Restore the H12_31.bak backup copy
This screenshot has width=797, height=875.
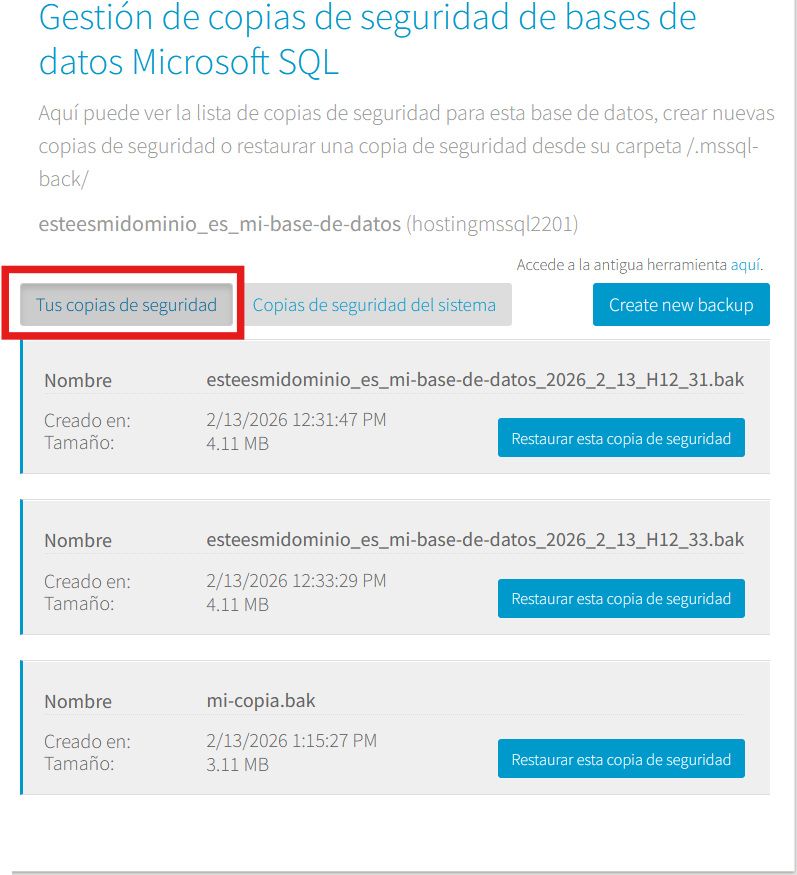click(621, 438)
